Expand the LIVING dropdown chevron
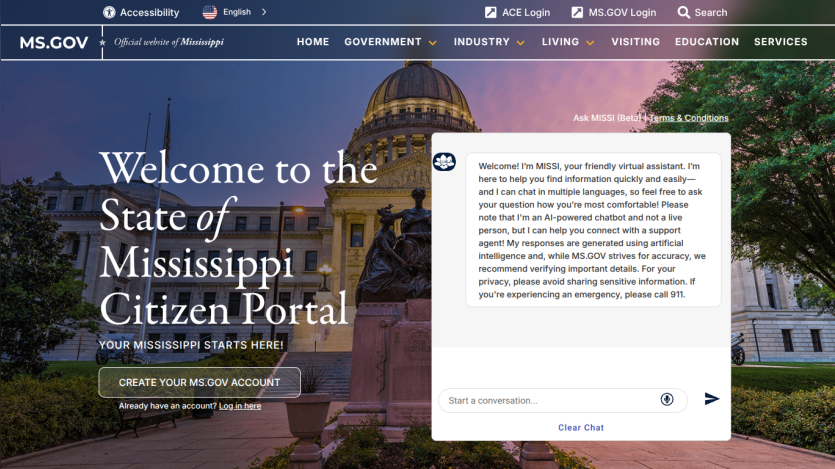 590,43
